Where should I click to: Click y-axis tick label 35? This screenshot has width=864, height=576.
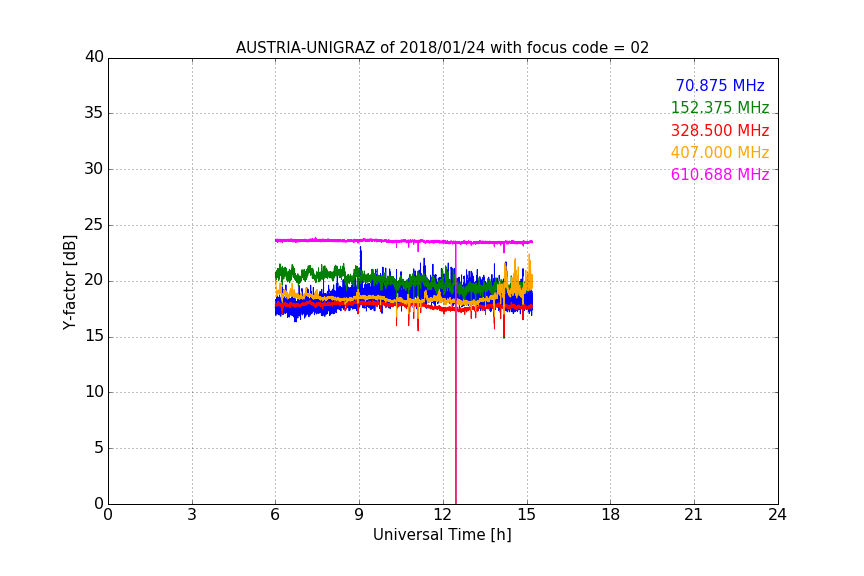pyautogui.click(x=94, y=113)
